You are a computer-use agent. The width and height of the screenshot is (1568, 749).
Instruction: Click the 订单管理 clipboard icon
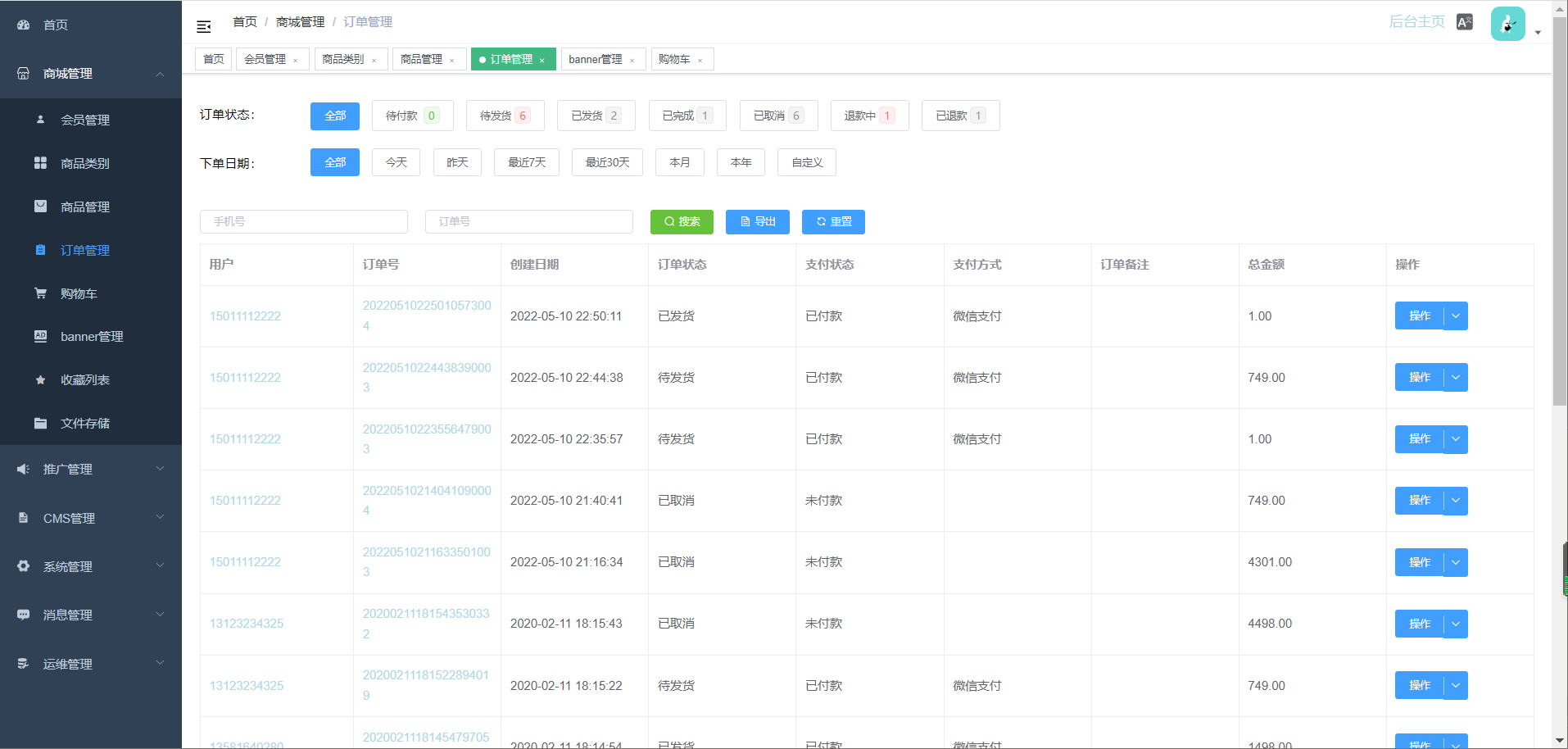[41, 249]
